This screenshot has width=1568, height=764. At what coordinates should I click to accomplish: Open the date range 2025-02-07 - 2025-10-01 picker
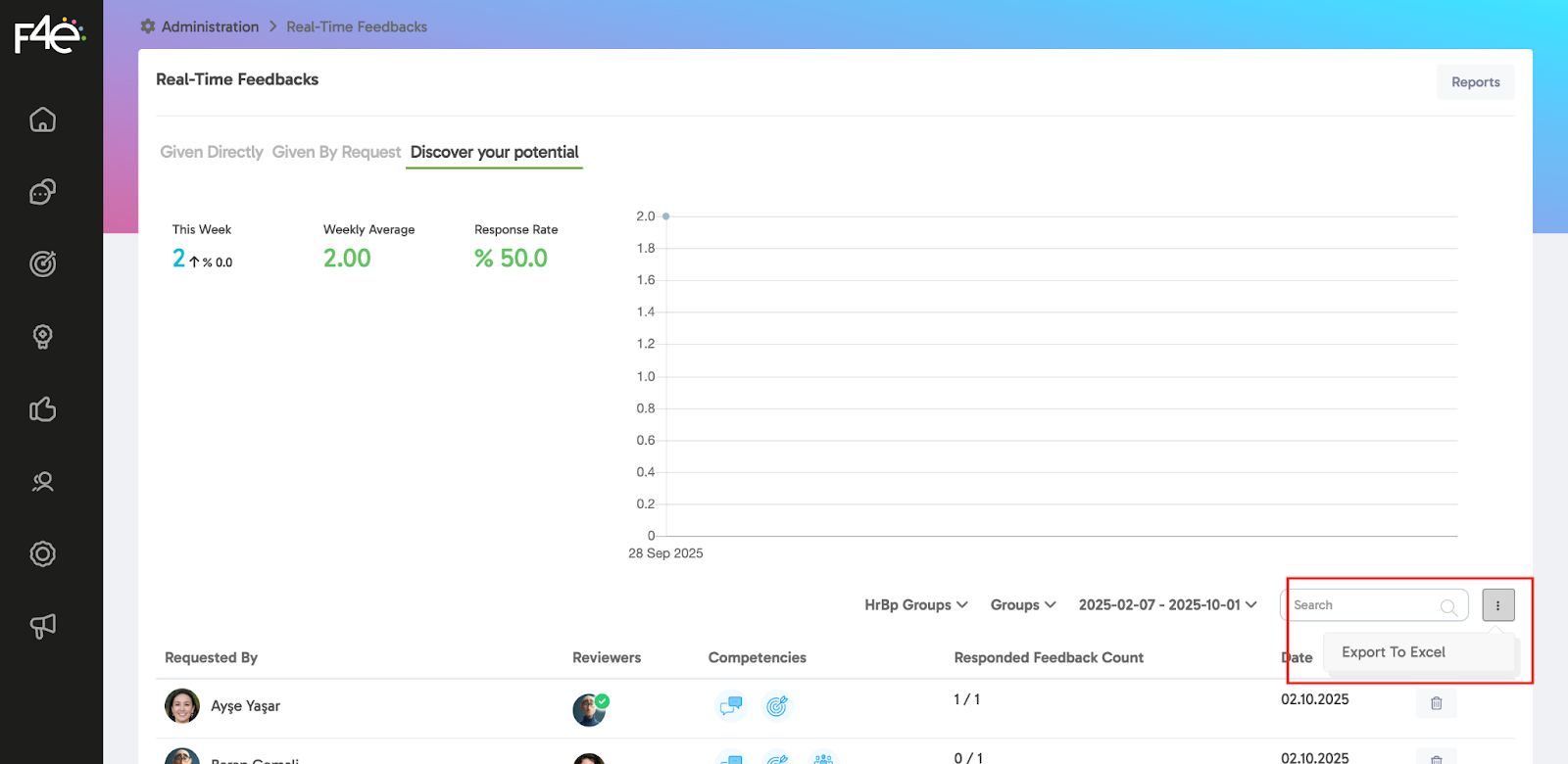[1167, 605]
